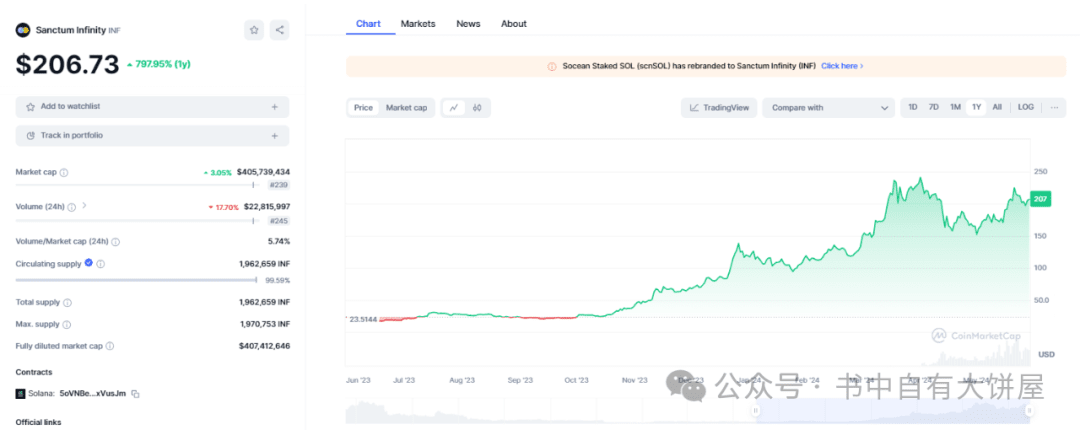Select the candlestick chart style icon
The image size is (1080, 430).
tap(477, 108)
